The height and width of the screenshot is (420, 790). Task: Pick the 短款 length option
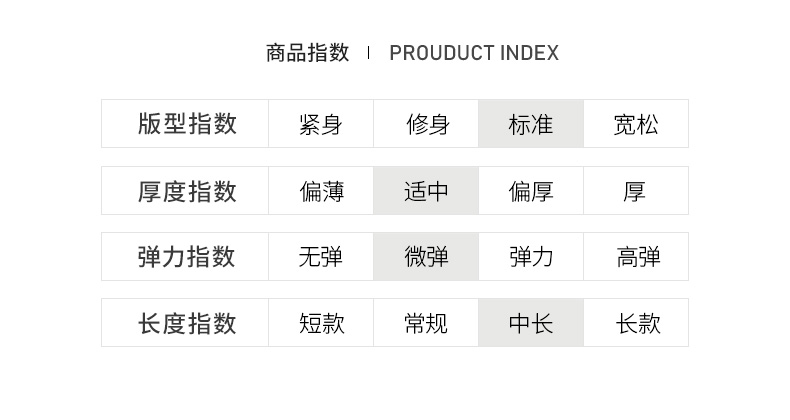(x=320, y=323)
